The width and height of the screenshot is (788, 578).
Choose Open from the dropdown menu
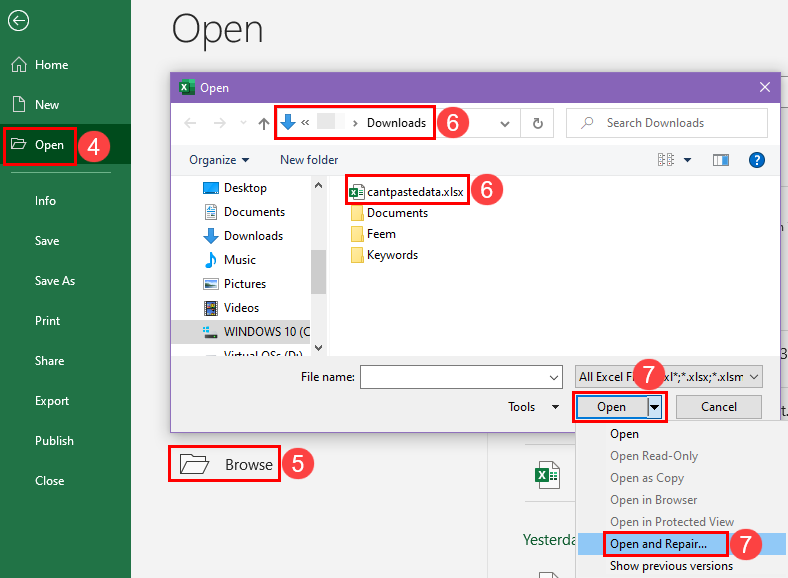coord(624,434)
